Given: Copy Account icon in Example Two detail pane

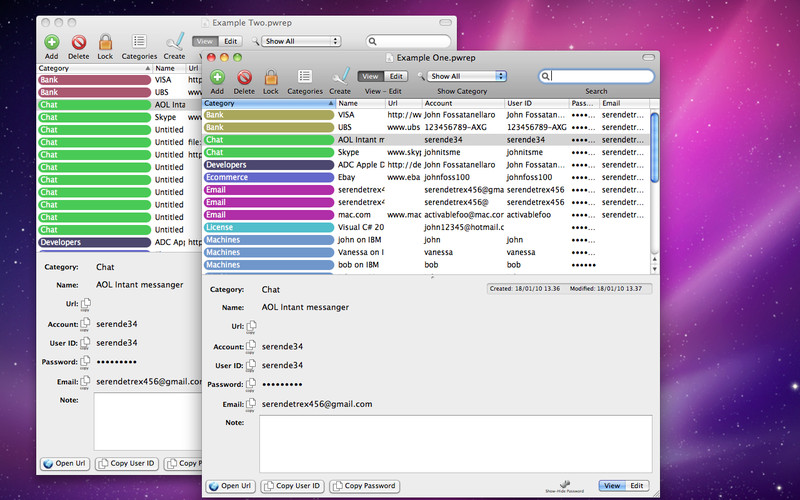Looking at the screenshot, I should coord(85,324).
